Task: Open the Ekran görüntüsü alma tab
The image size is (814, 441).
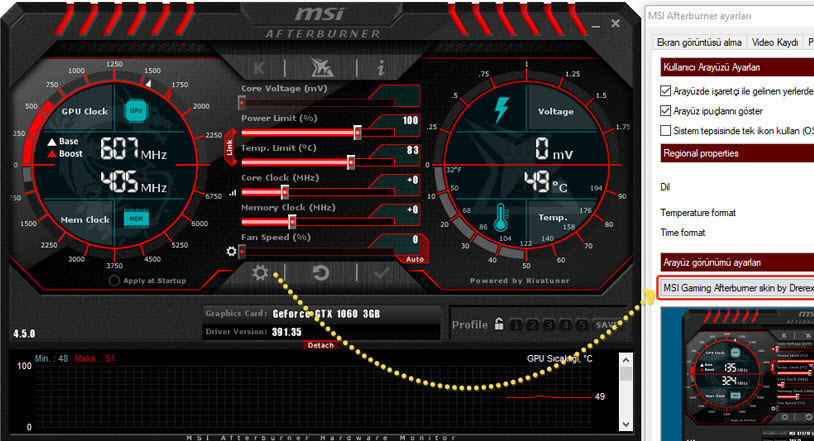Action: point(699,42)
